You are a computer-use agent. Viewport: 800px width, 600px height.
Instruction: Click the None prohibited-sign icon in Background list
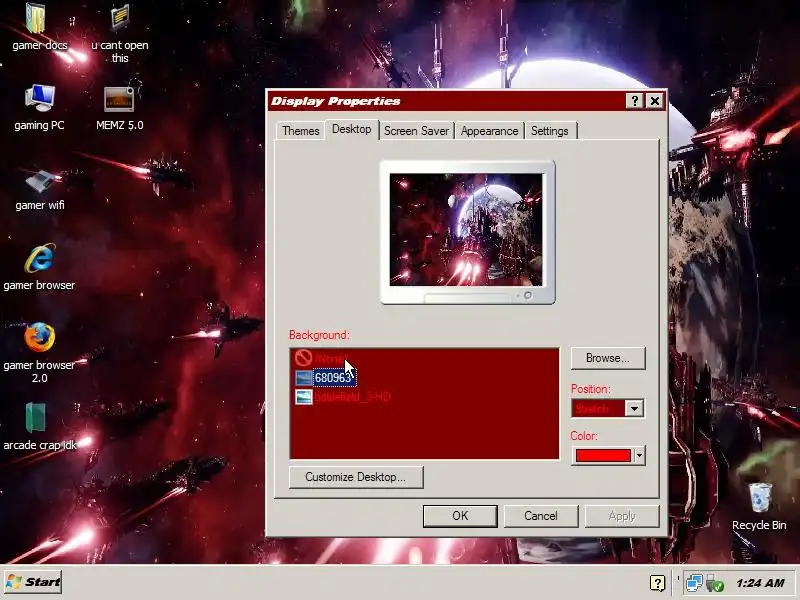click(304, 358)
